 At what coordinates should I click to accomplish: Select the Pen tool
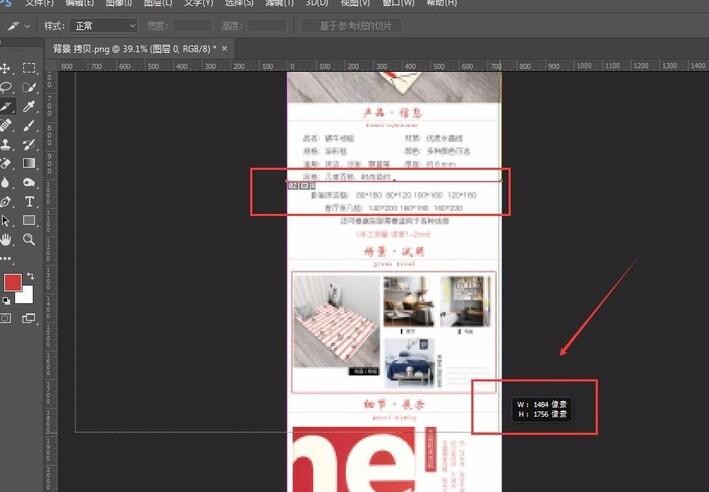point(6,201)
